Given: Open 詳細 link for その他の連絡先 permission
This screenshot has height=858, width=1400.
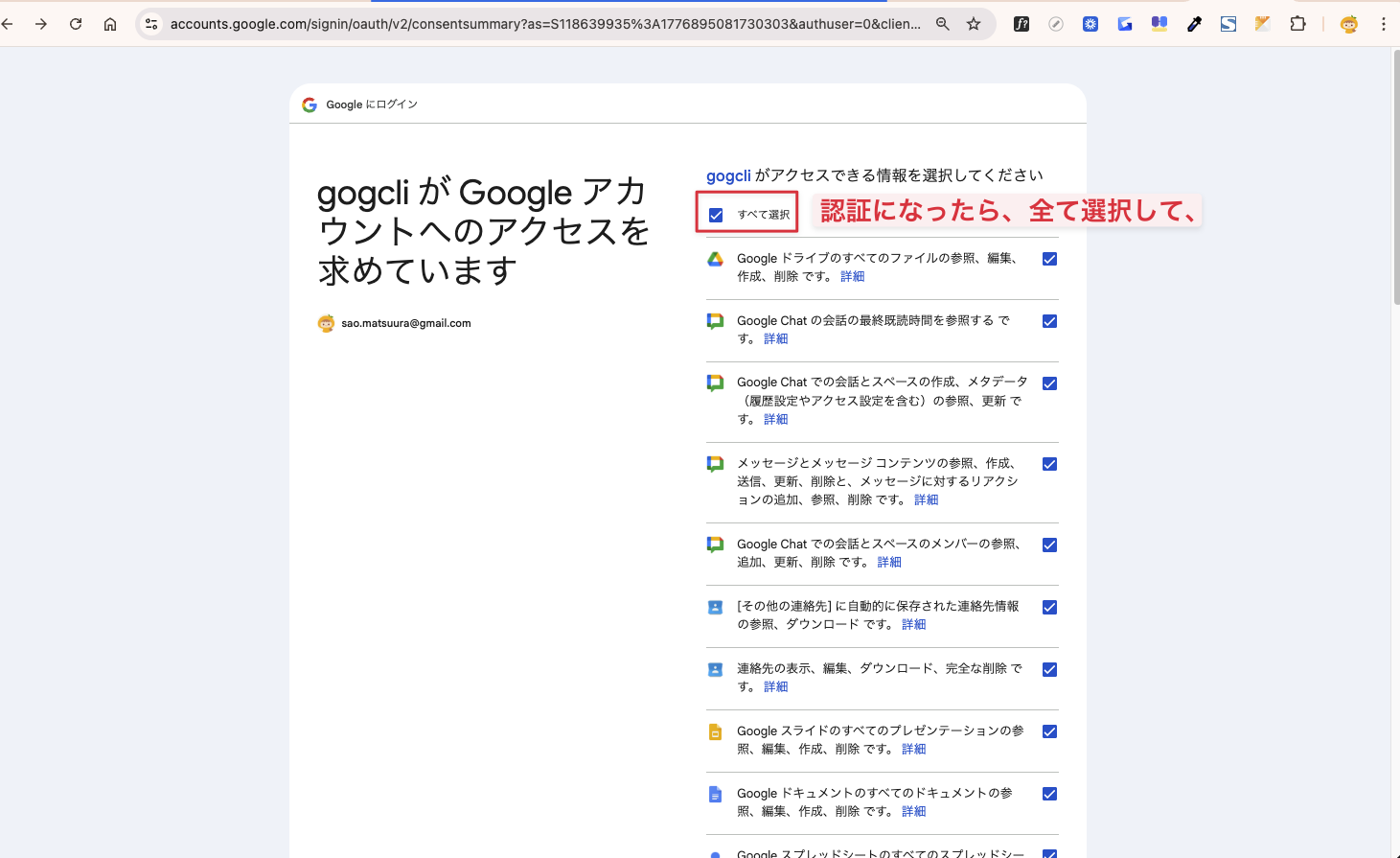Looking at the screenshot, I should (914, 624).
